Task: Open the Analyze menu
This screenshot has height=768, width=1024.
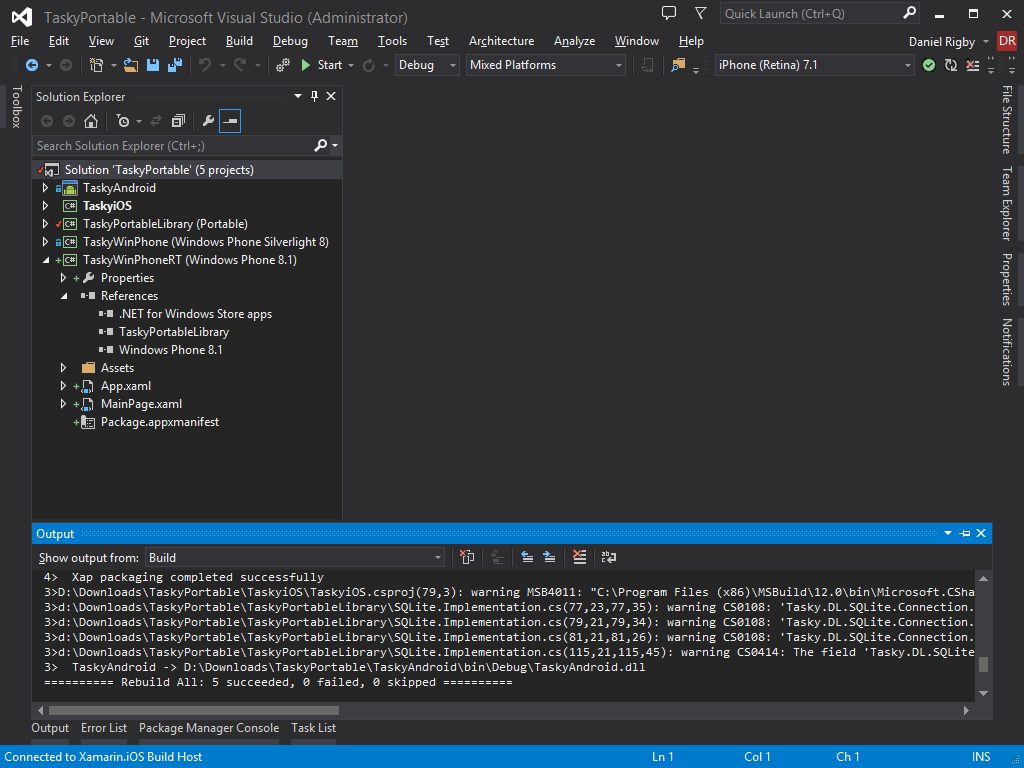Action: tap(574, 40)
